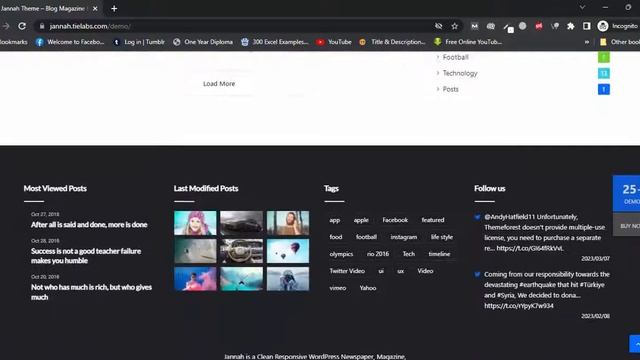Click the blue back-to-top arrow button

[x=634, y=344]
